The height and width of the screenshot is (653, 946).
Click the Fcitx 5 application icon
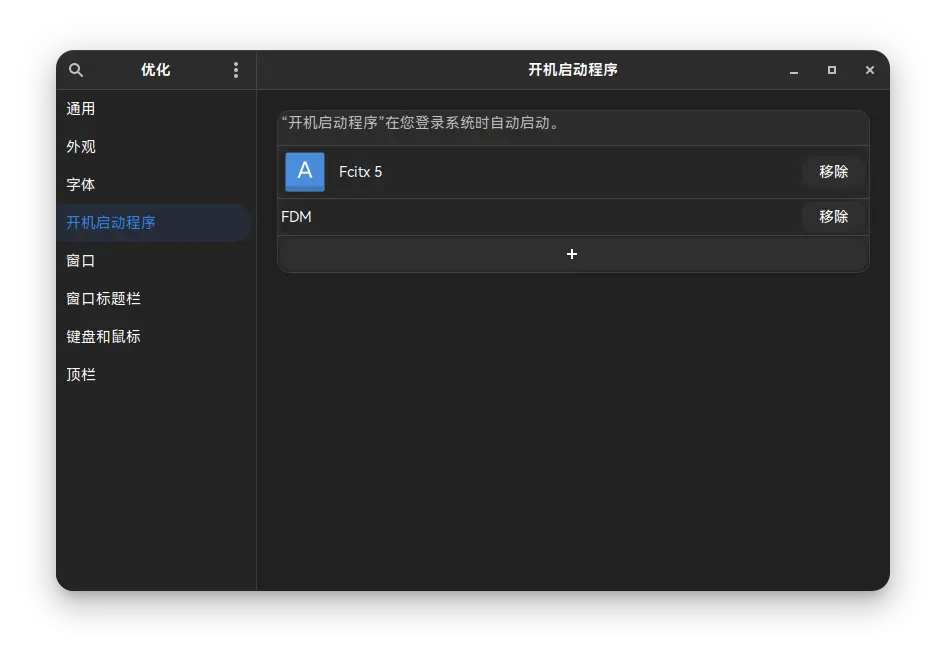point(304,172)
